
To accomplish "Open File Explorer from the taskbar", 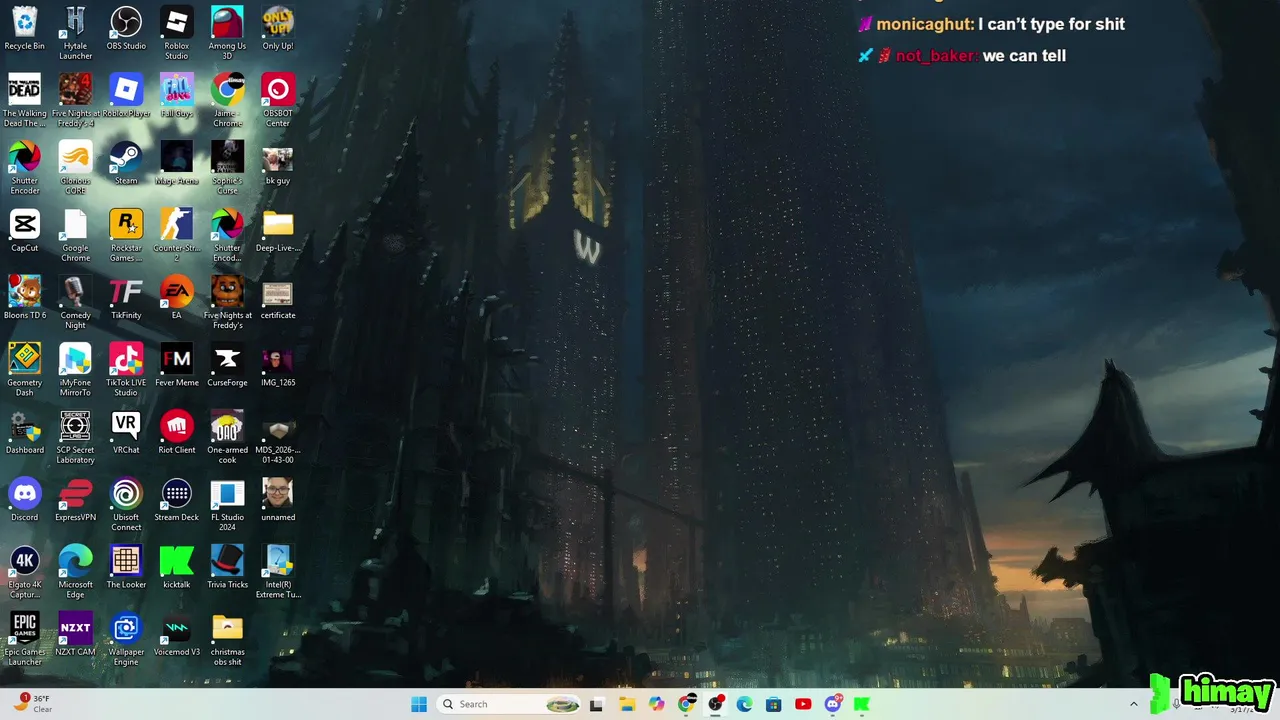I will point(627,704).
